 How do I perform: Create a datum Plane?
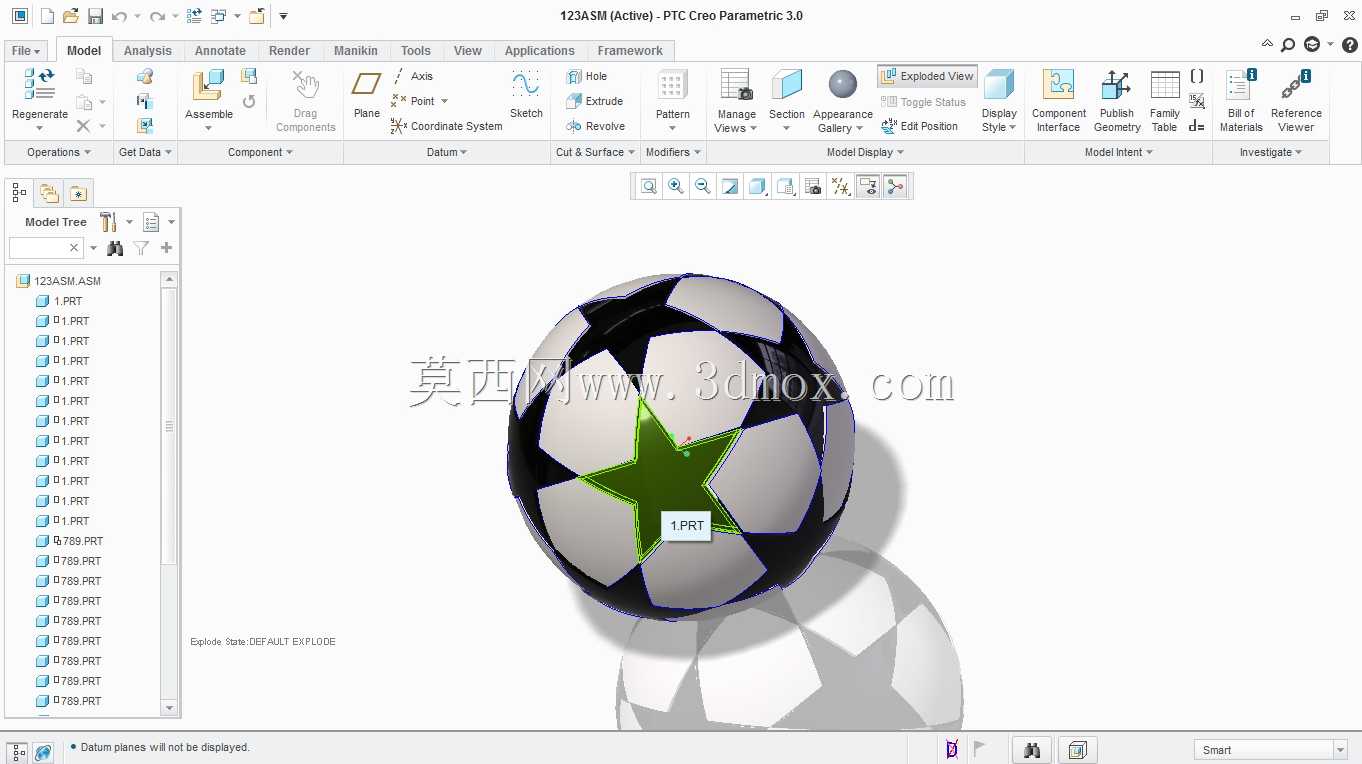[367, 94]
